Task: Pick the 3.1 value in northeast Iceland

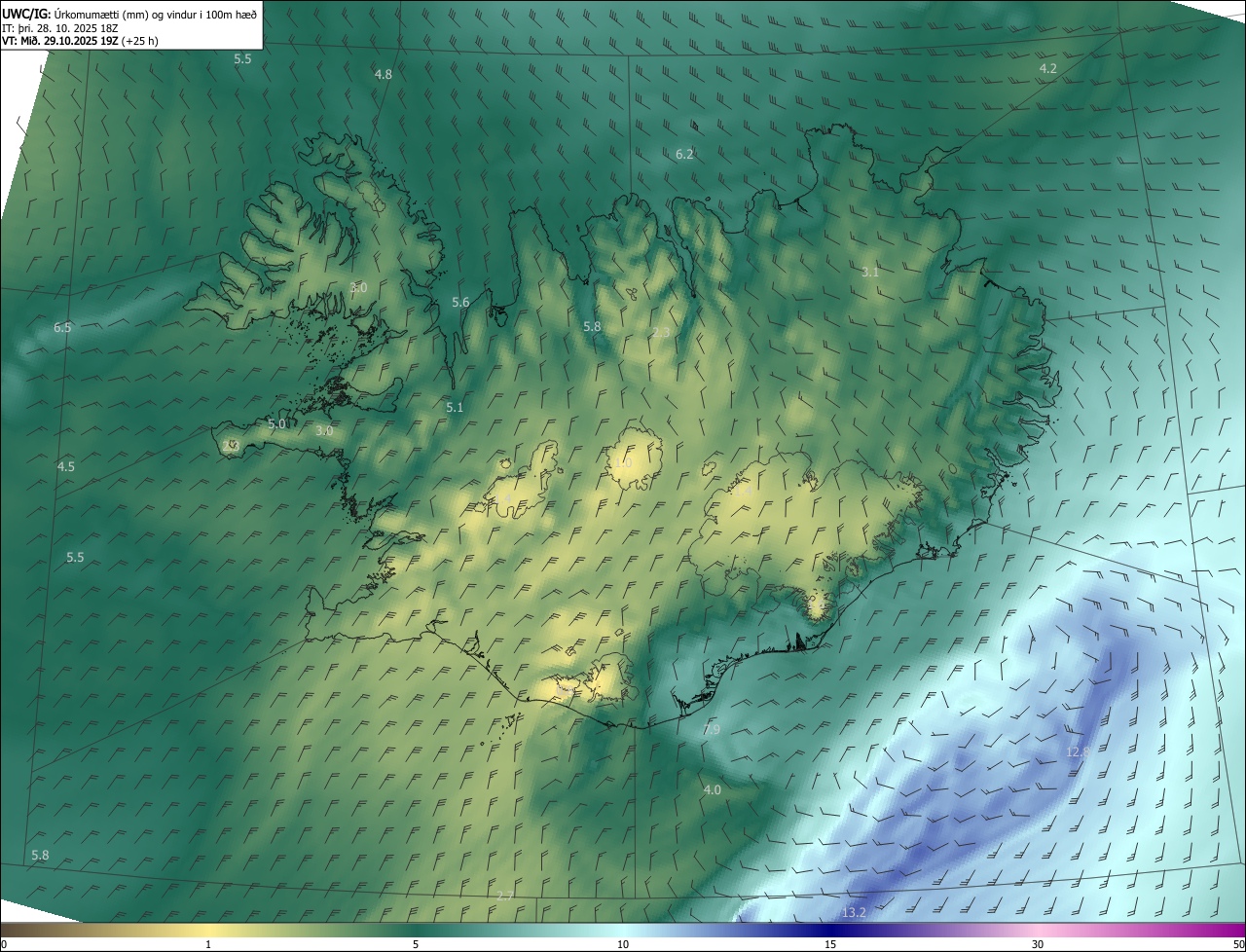Action: tap(870, 273)
